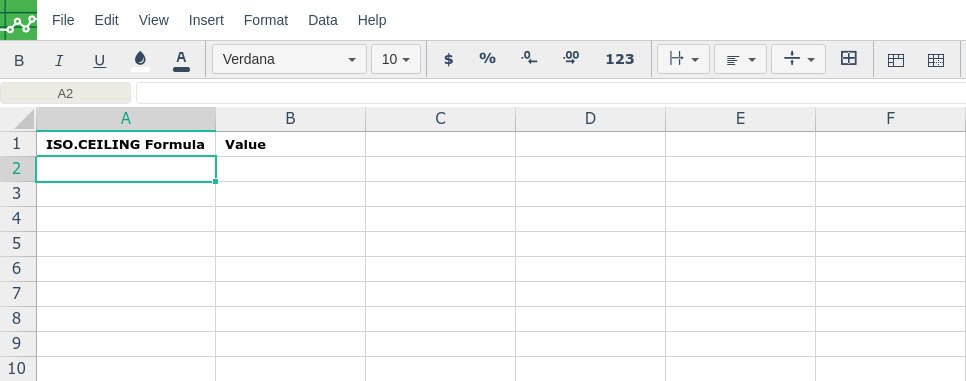
Task: Open the cell fill color picker
Action: 140,60
